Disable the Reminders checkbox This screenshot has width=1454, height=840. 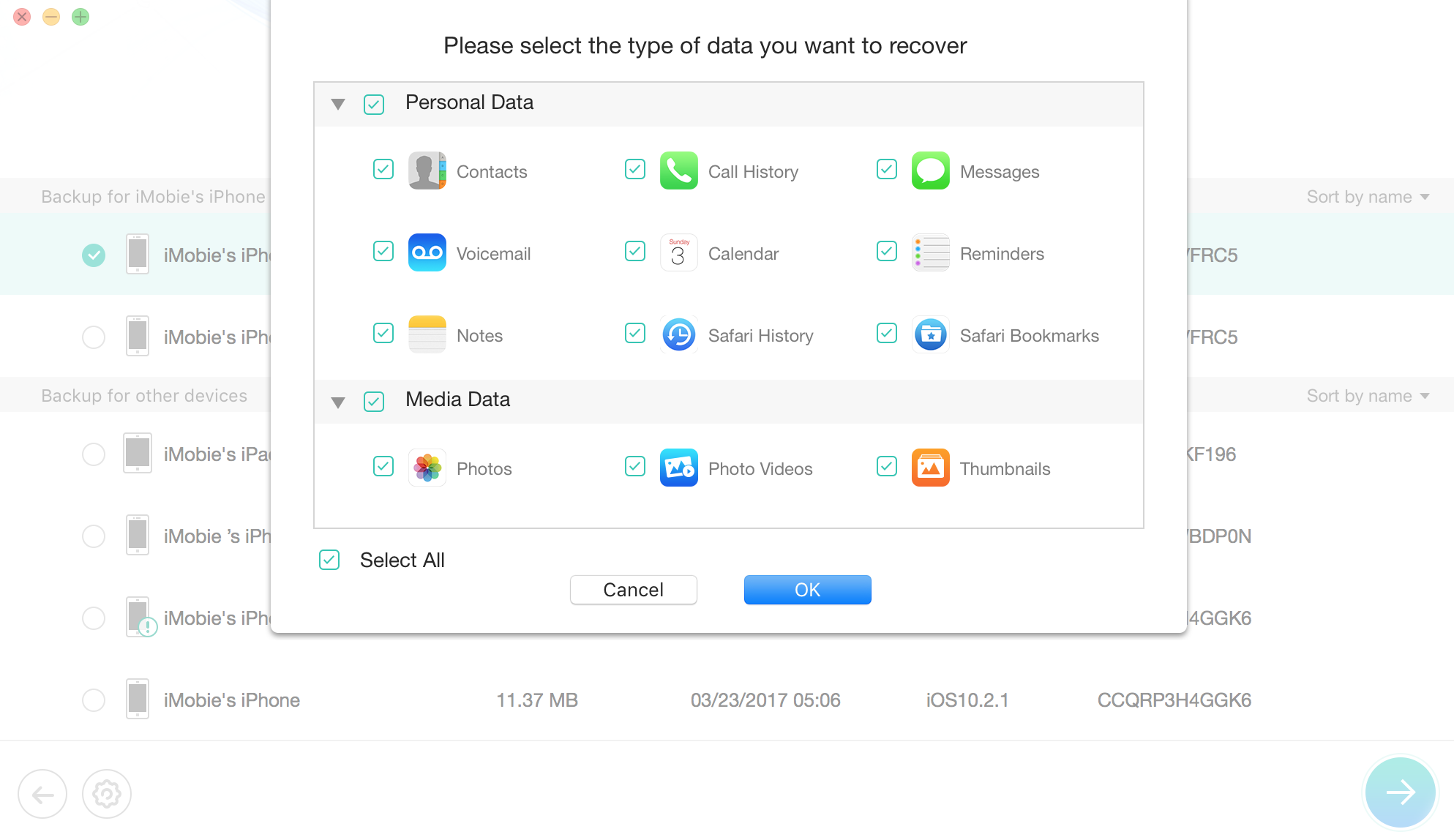[x=886, y=253]
